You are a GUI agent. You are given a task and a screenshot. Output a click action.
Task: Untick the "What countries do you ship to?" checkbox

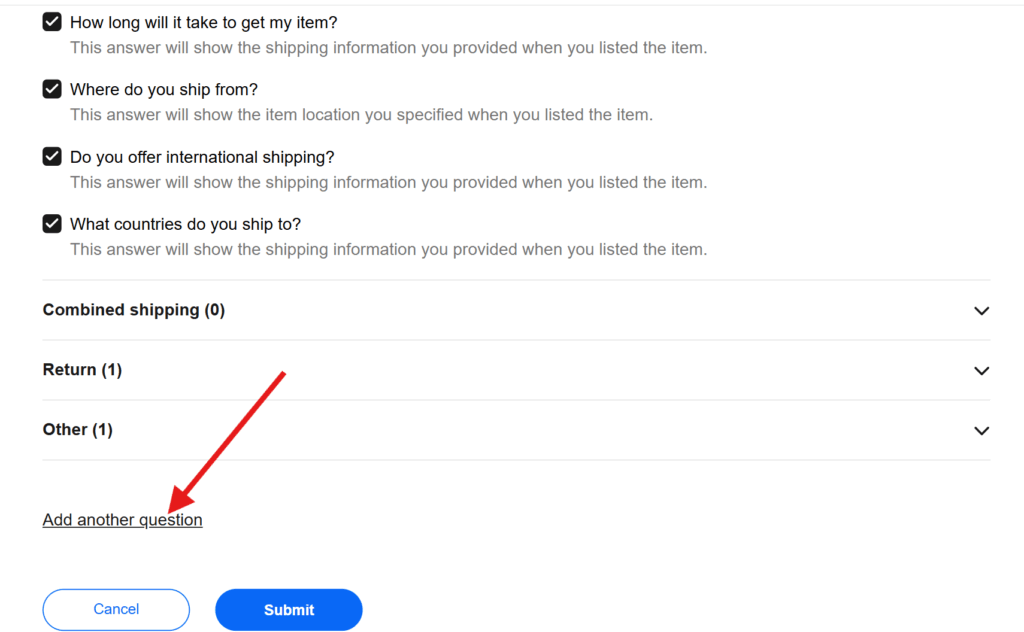click(x=52, y=224)
